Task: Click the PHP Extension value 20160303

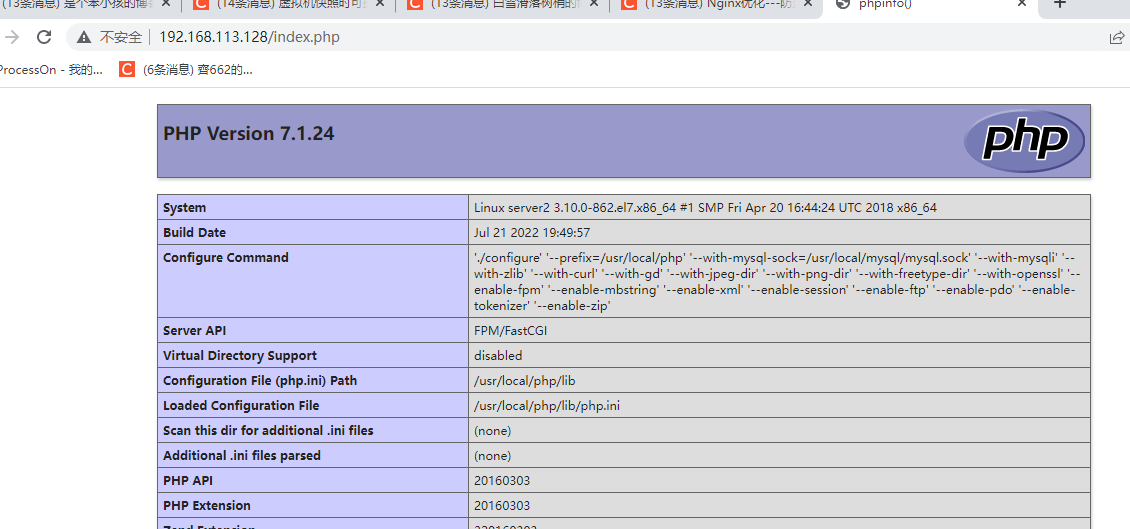Action: point(502,505)
